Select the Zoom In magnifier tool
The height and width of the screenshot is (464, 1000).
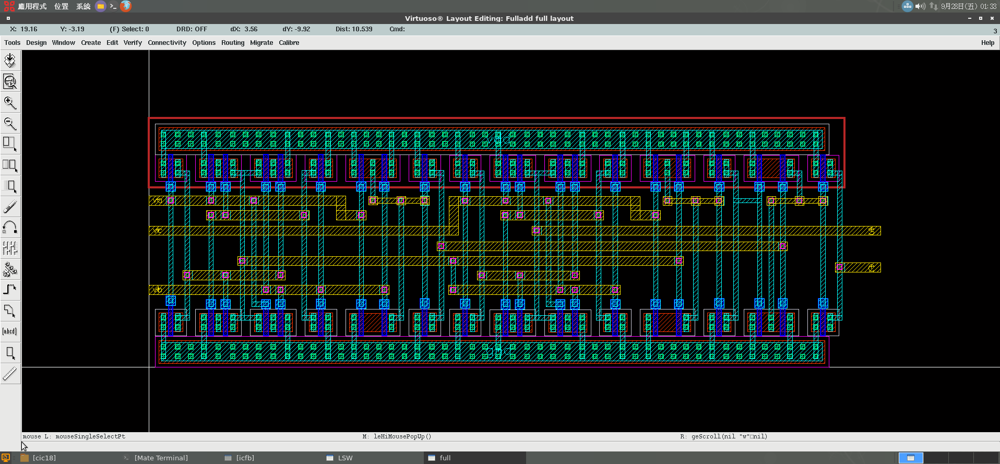pos(10,103)
